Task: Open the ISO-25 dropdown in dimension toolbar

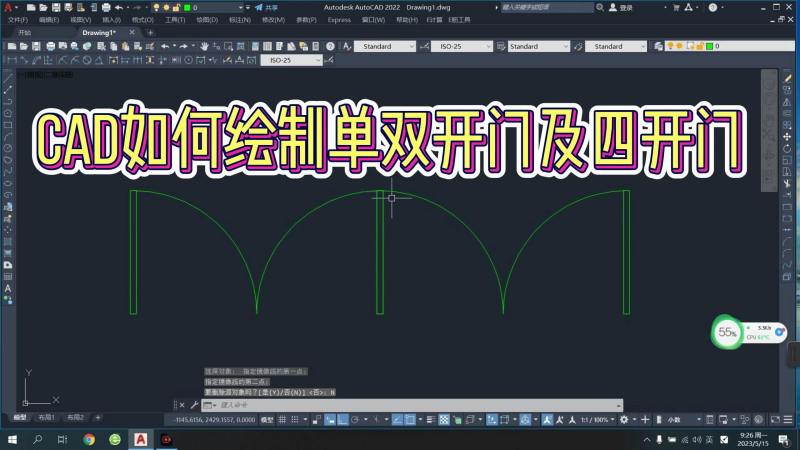Action: (x=291, y=60)
